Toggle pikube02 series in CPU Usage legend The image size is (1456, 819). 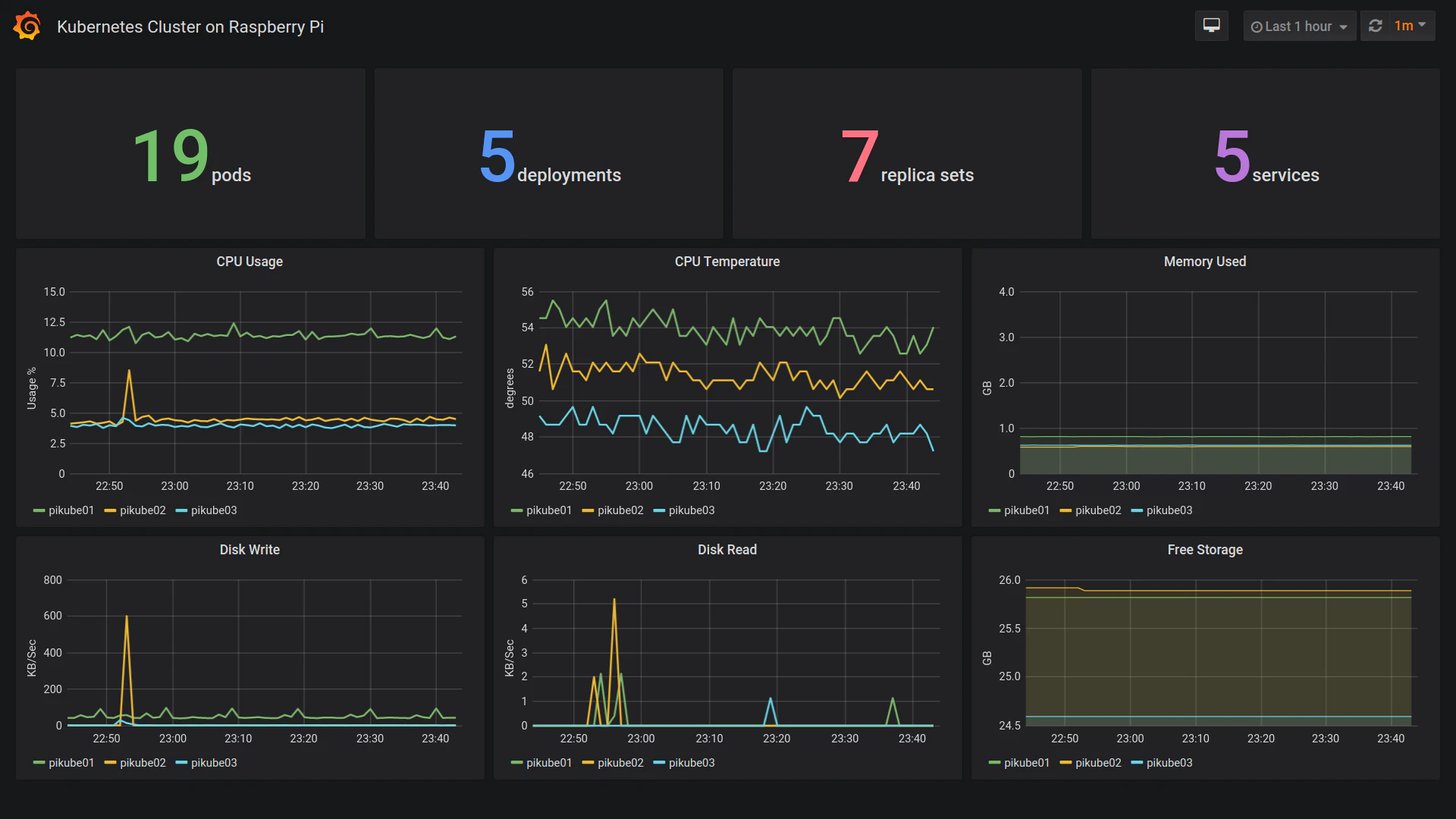point(135,510)
